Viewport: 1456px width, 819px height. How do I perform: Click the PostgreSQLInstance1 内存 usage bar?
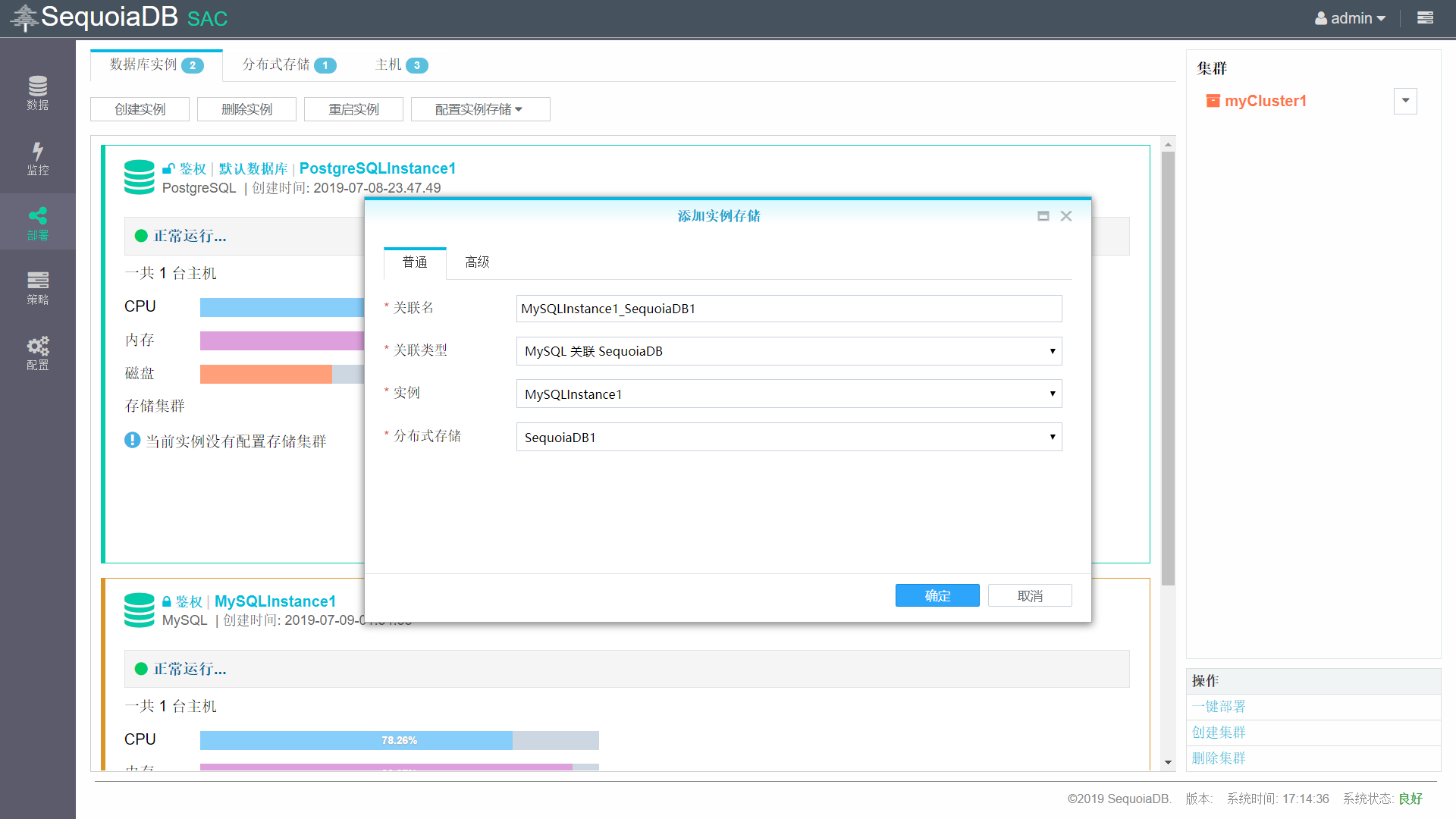point(282,340)
